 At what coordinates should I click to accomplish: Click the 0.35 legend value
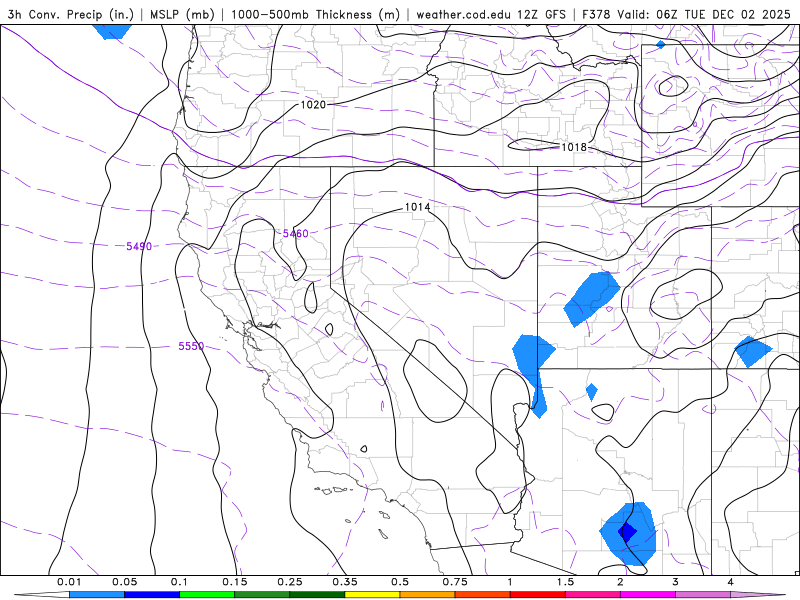[345, 582]
